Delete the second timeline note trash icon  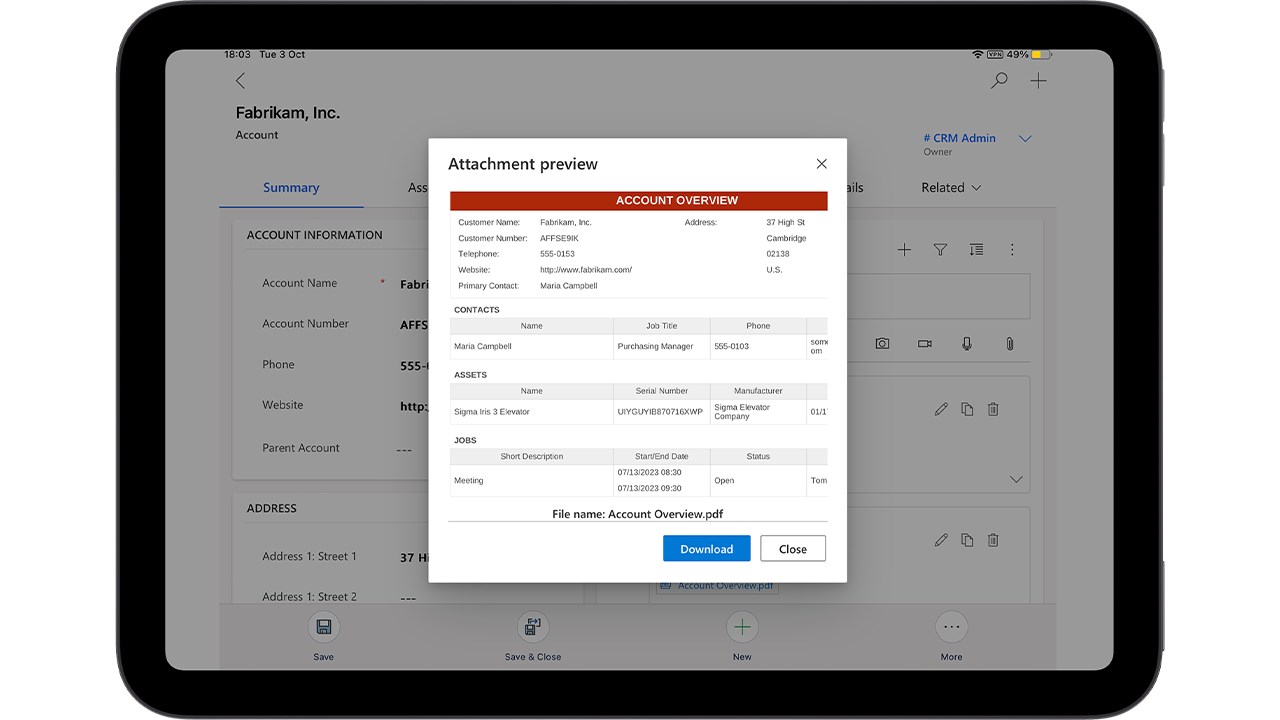(x=993, y=540)
